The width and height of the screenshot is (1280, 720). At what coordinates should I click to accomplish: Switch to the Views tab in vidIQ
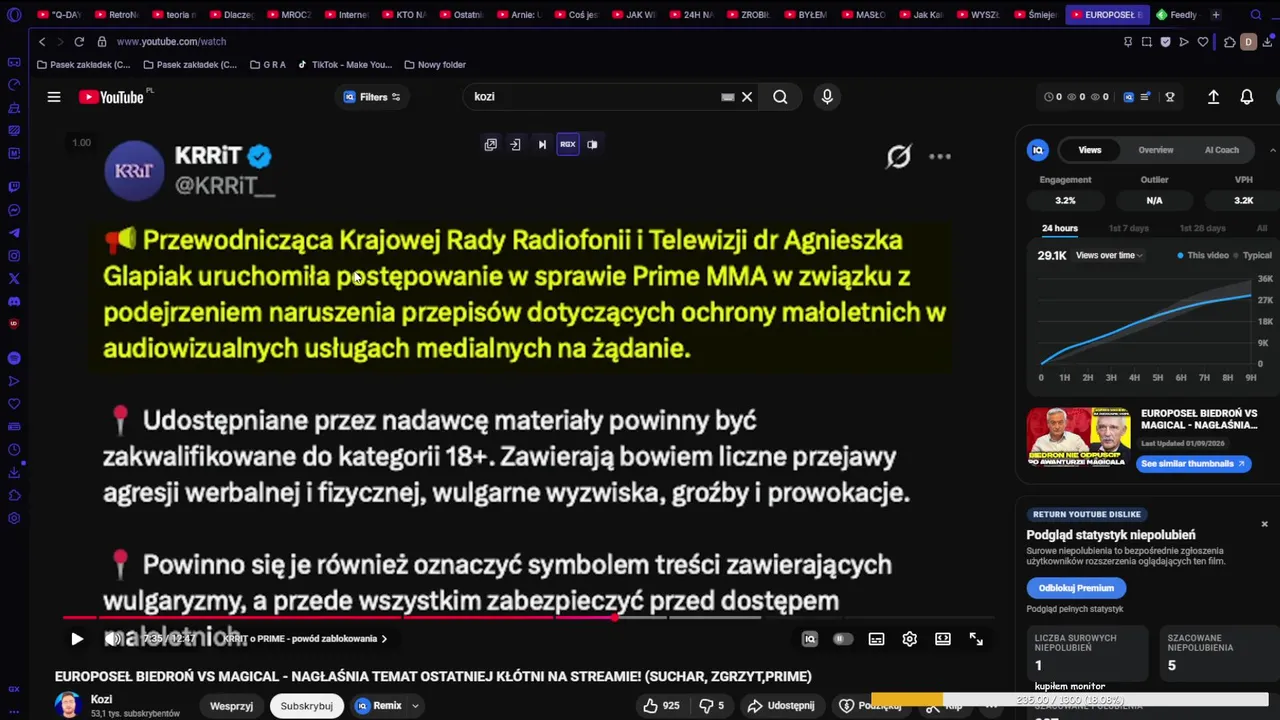1090,150
